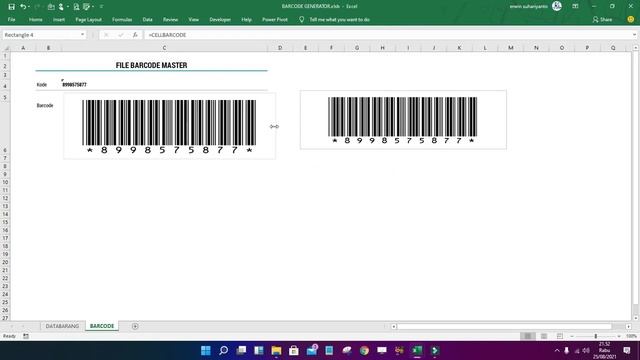Open the Customize Quick Access Toolbar dropdown

click(x=101, y=7)
